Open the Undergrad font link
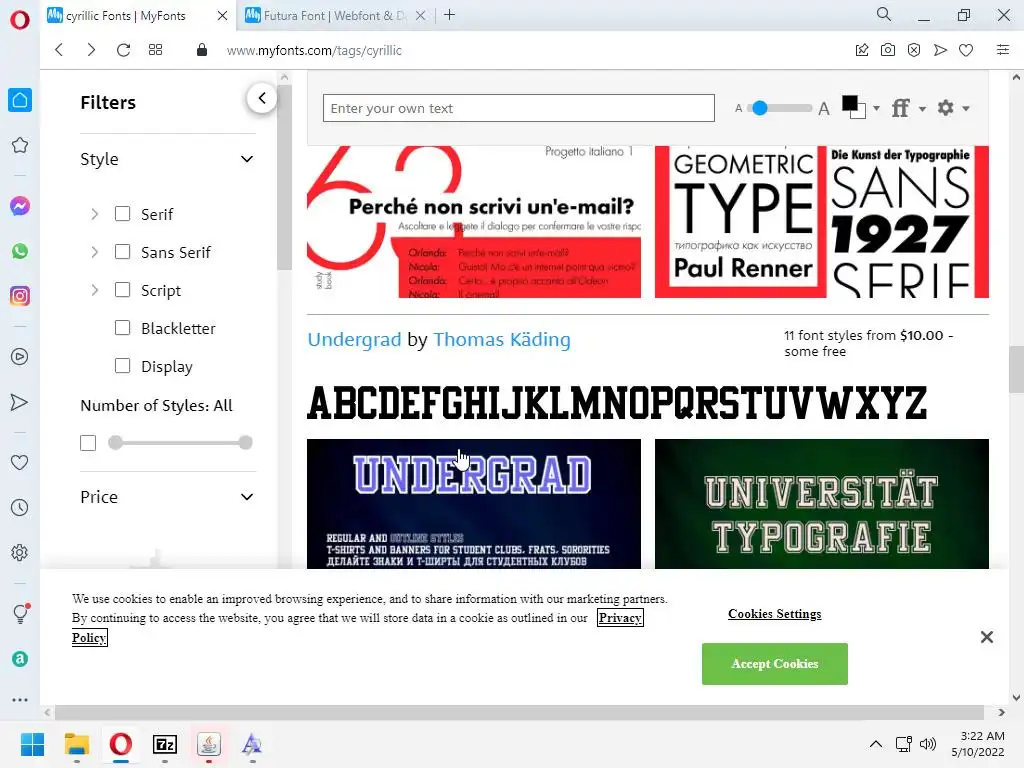The width and height of the screenshot is (1024, 768). pos(354,340)
